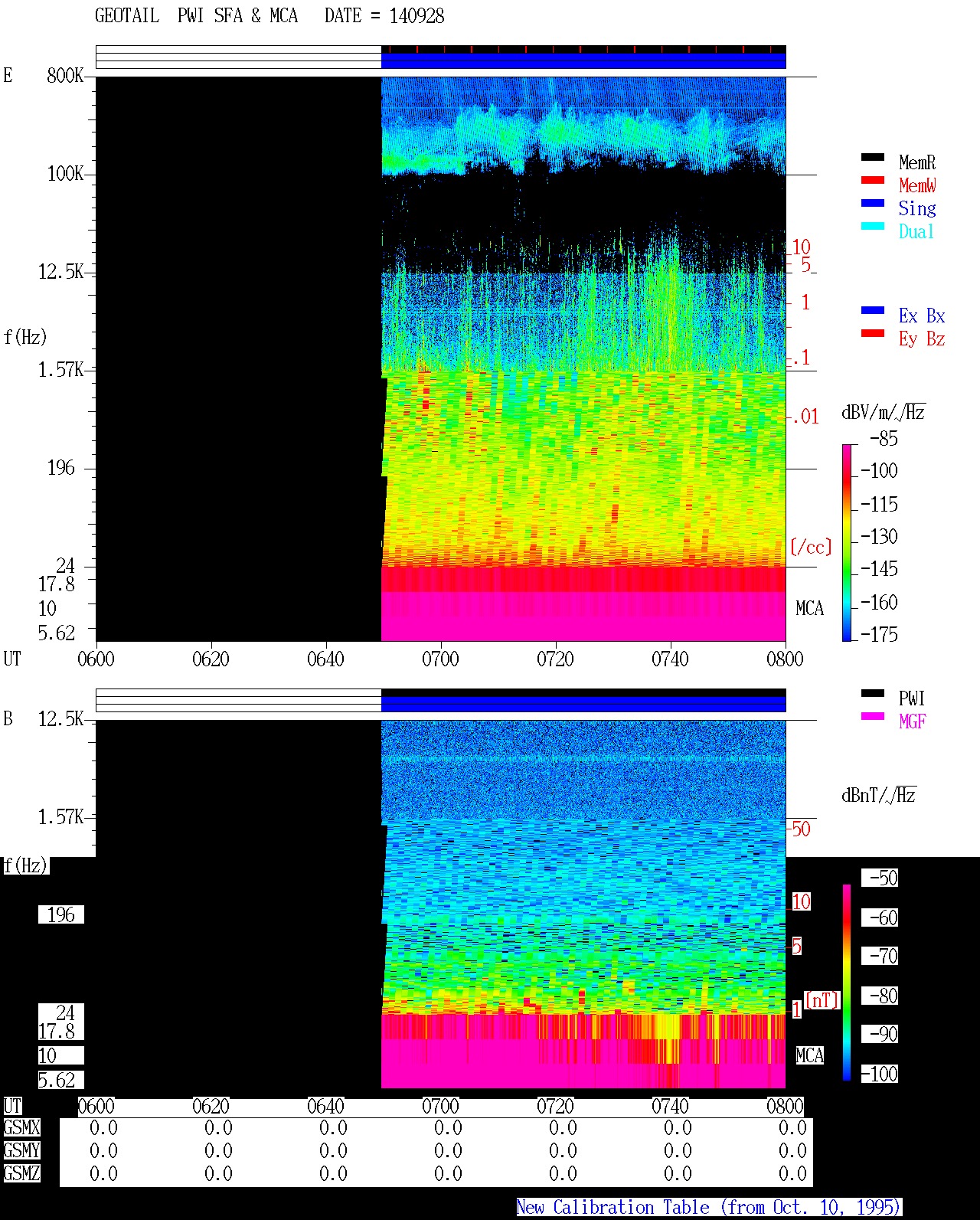This screenshot has width=980, height=1220.
Task: Select the Ey Bz legend label
Action: tap(922, 339)
